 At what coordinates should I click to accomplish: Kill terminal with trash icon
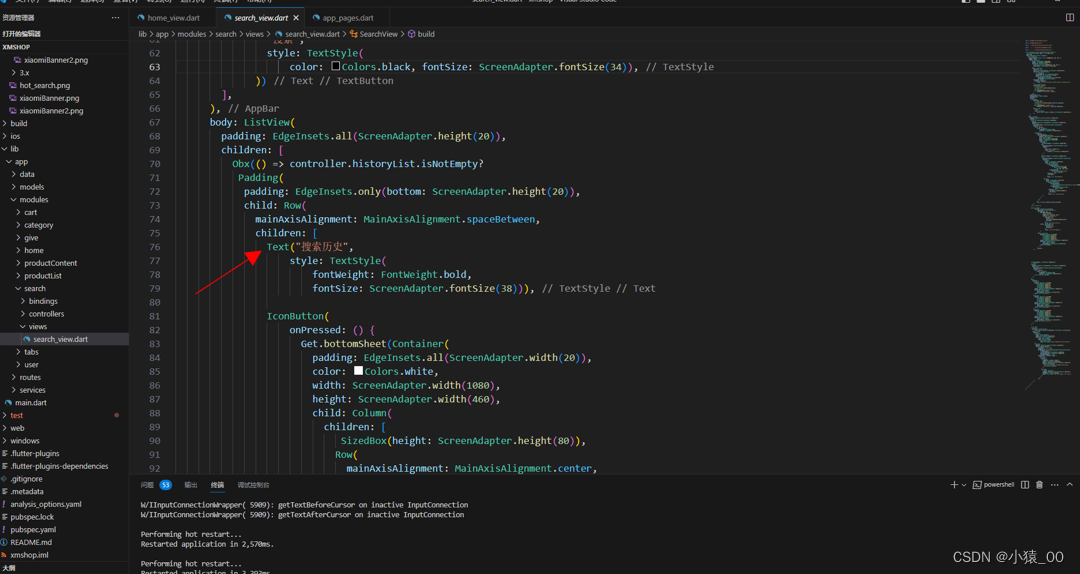[1039, 485]
